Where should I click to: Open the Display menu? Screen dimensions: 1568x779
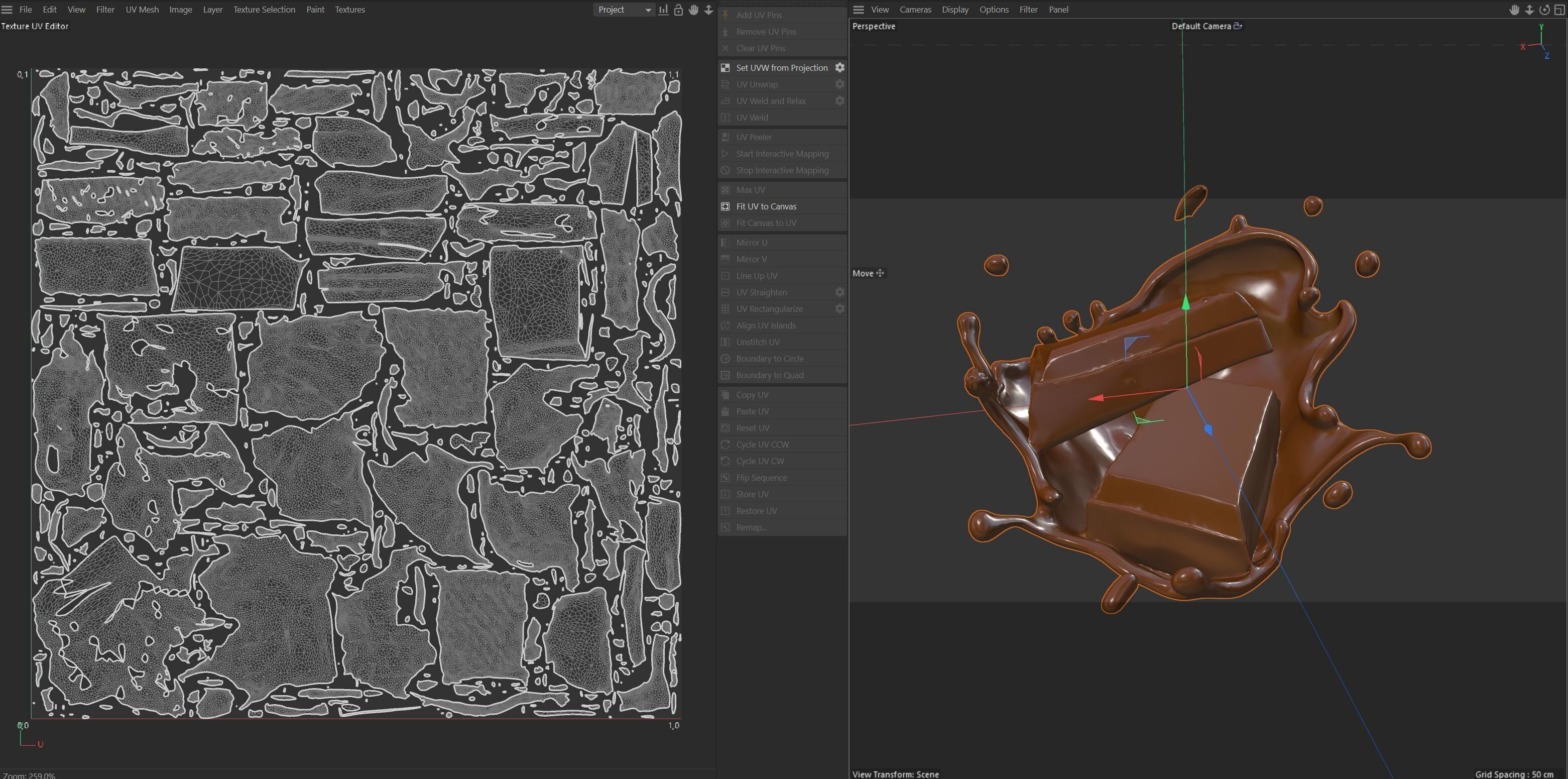click(x=955, y=10)
